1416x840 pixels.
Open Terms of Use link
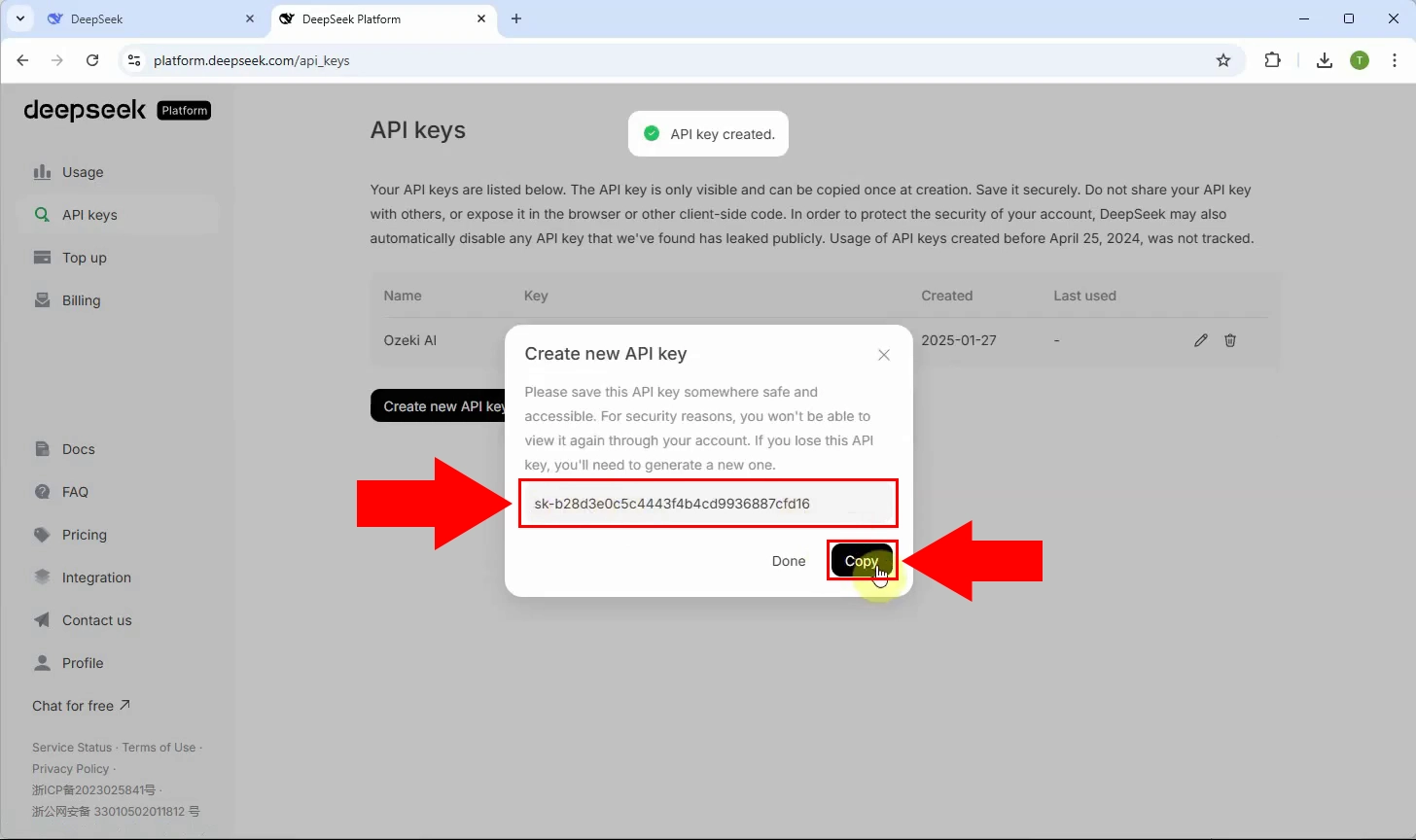(x=159, y=748)
